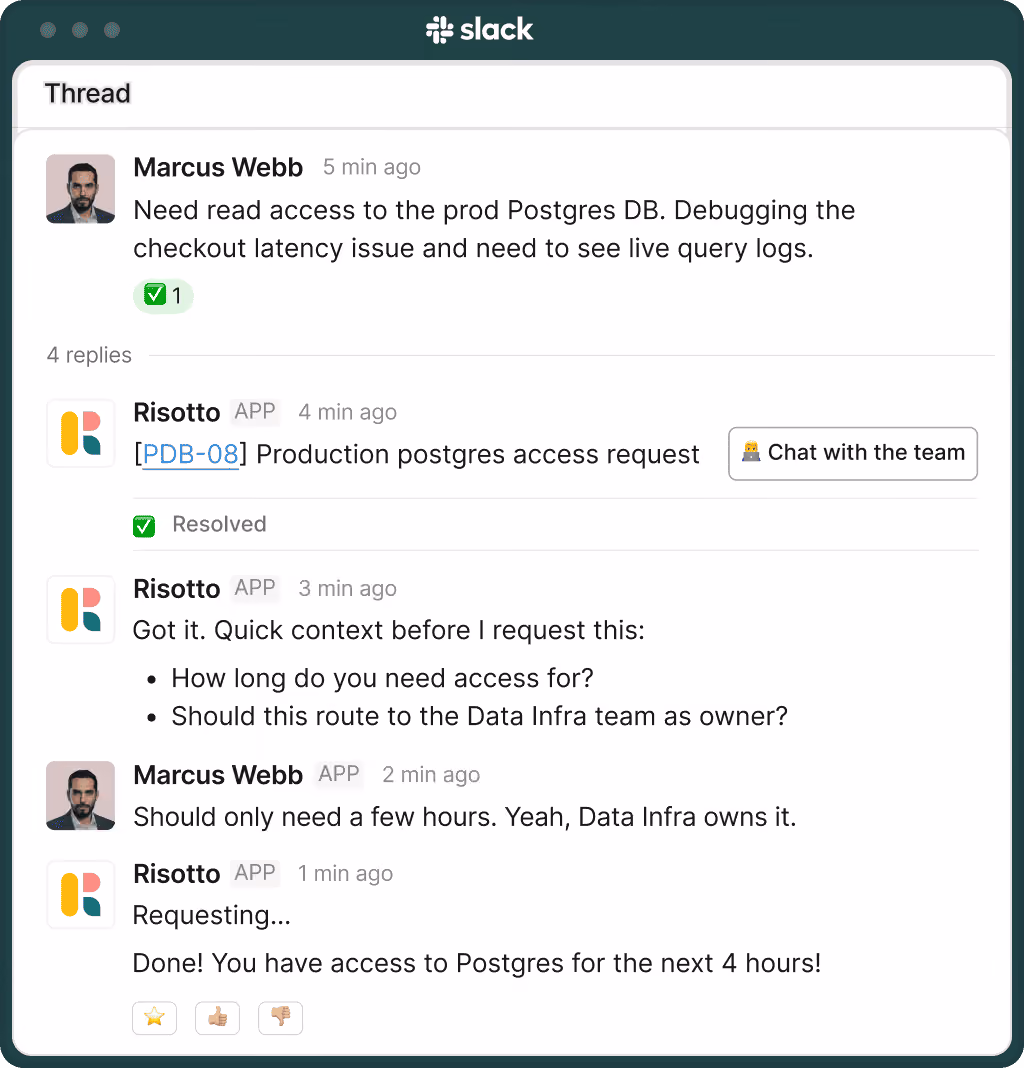Expand the 4 replies indicator
This screenshot has height=1068, width=1024.
pyautogui.click(x=89, y=355)
